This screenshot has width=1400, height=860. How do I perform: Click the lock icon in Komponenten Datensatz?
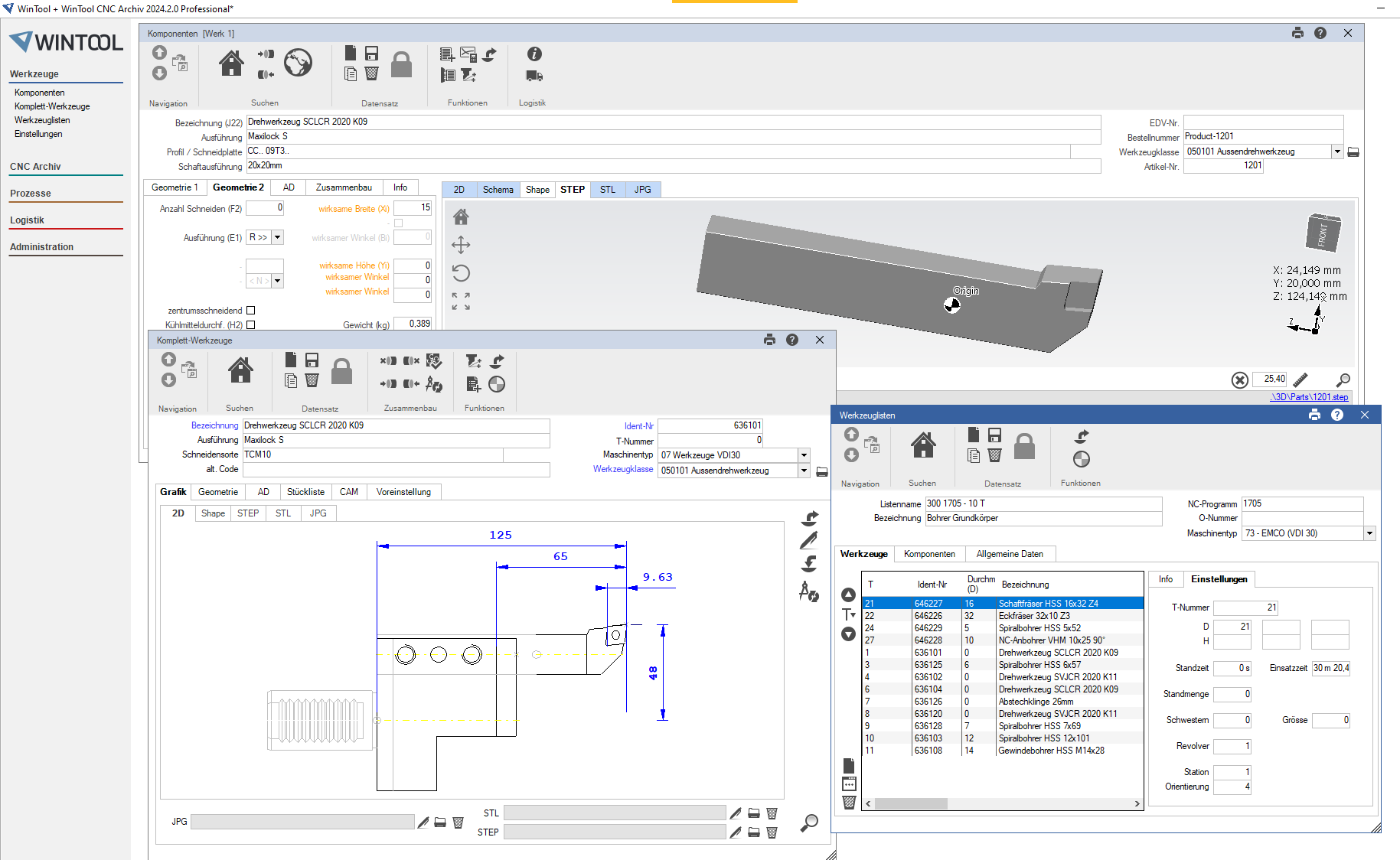tap(401, 64)
